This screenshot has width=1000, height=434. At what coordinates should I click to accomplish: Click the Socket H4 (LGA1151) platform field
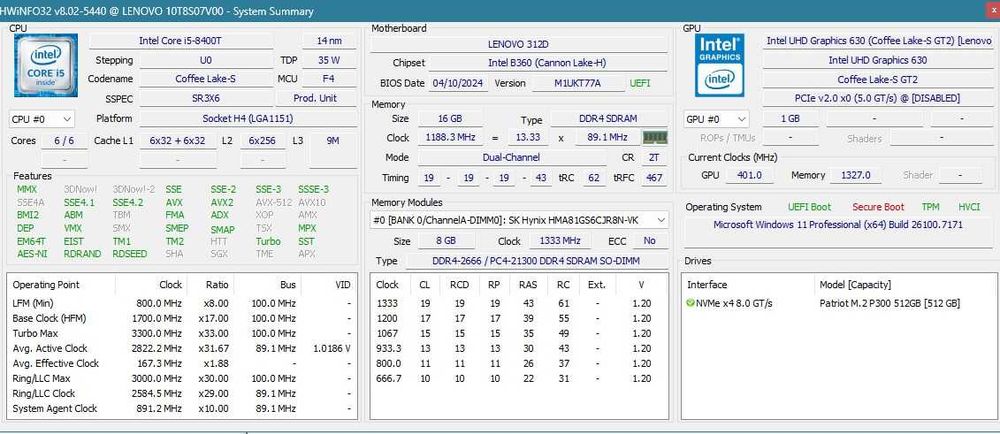247,119
